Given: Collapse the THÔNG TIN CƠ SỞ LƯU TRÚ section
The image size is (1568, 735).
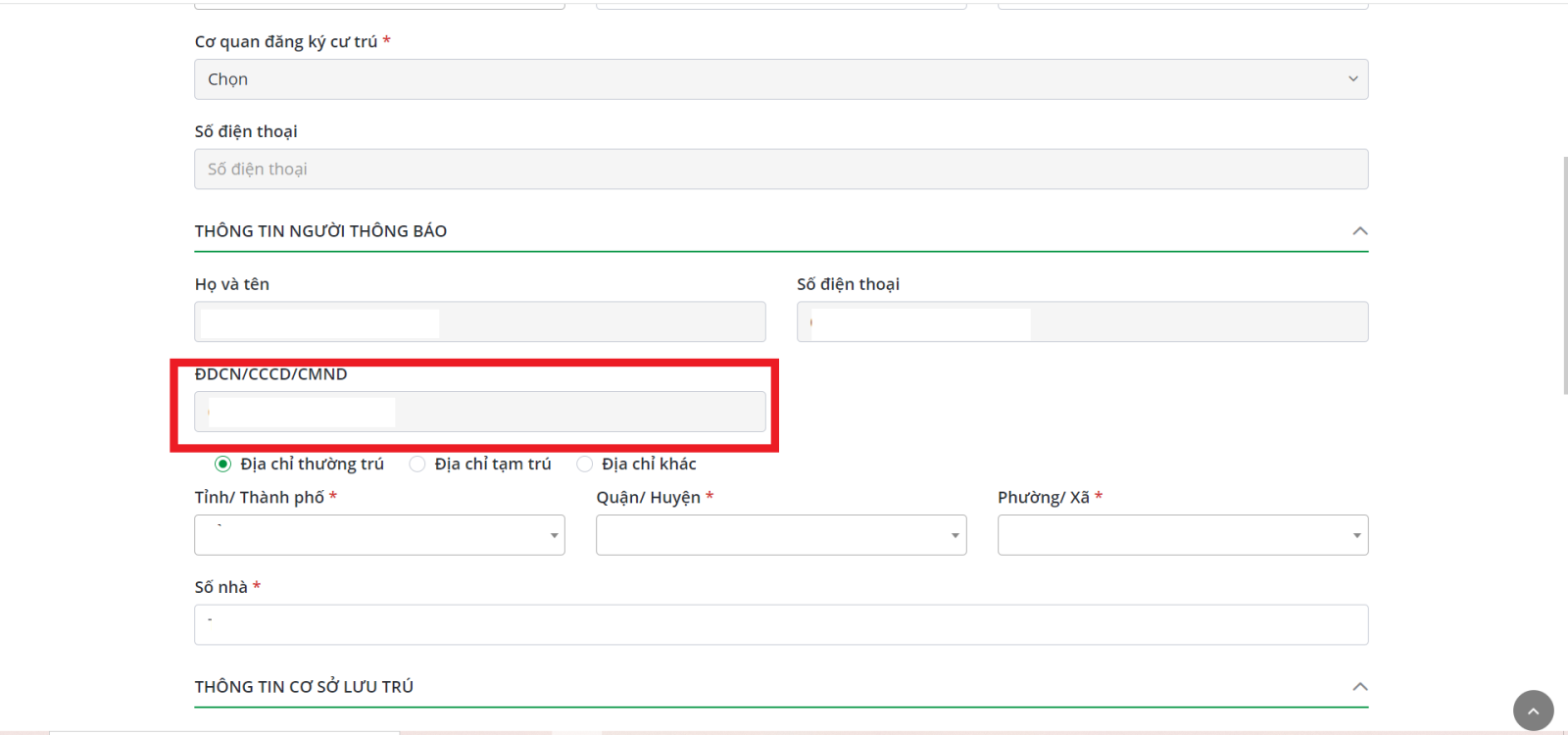Looking at the screenshot, I should 1359,687.
